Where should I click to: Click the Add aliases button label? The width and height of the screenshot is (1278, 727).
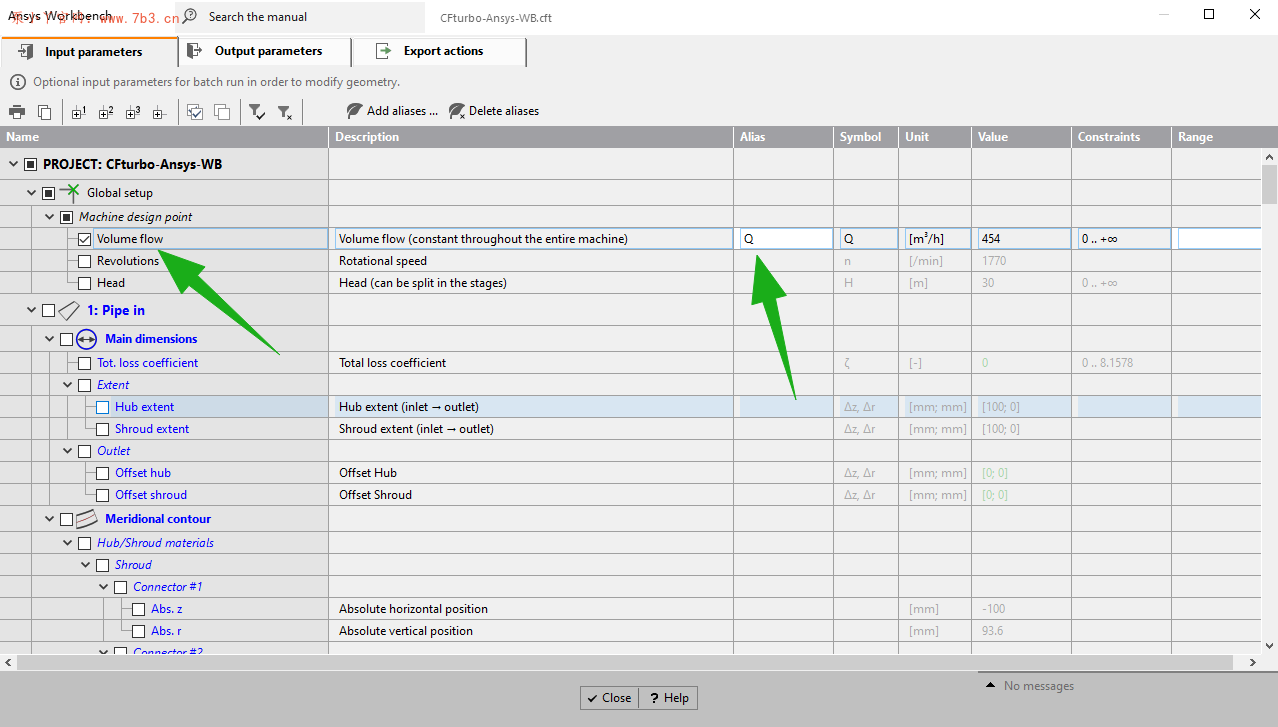[403, 111]
